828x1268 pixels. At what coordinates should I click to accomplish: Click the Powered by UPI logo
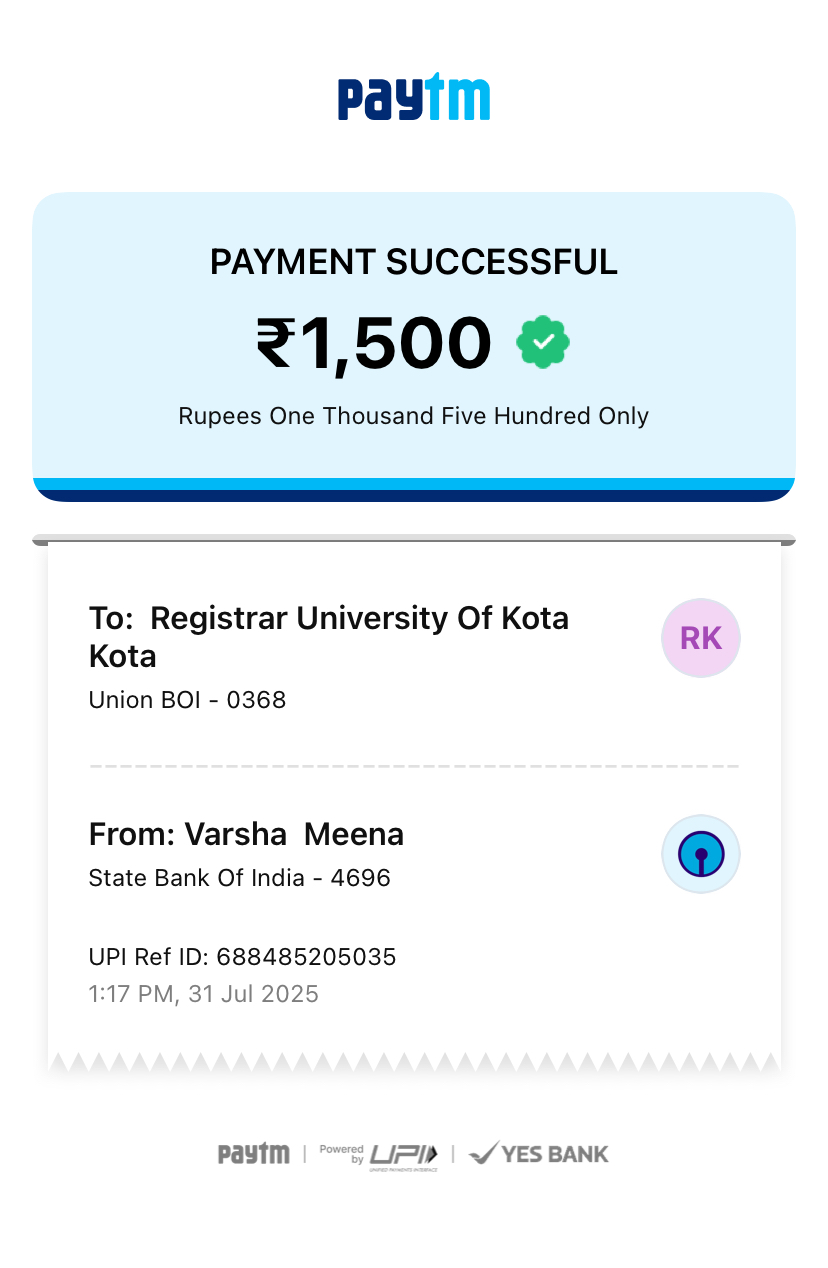click(379, 1155)
